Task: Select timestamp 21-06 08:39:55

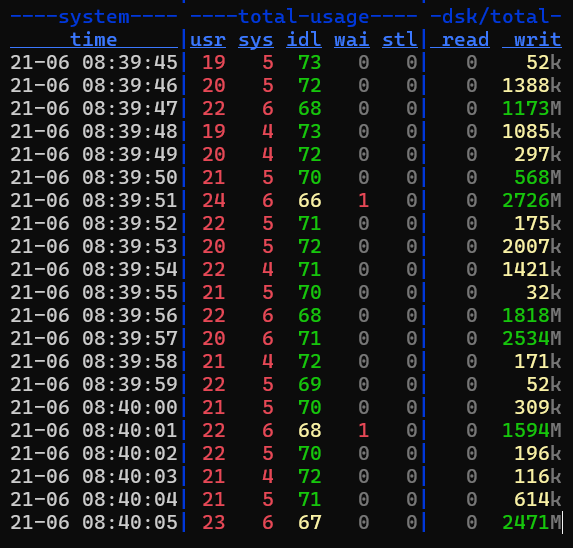Action: tap(94, 292)
